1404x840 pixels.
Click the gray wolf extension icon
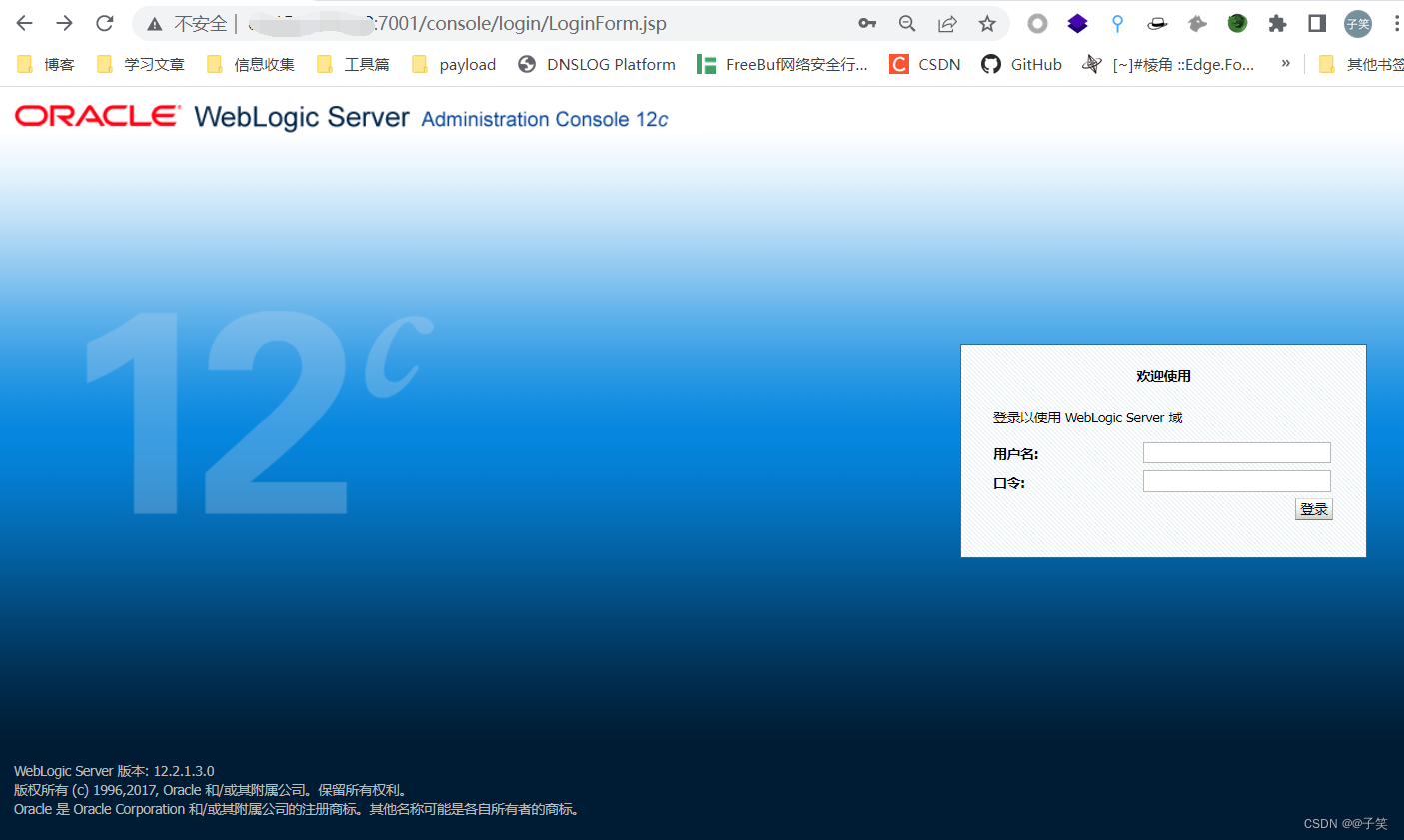1197,22
